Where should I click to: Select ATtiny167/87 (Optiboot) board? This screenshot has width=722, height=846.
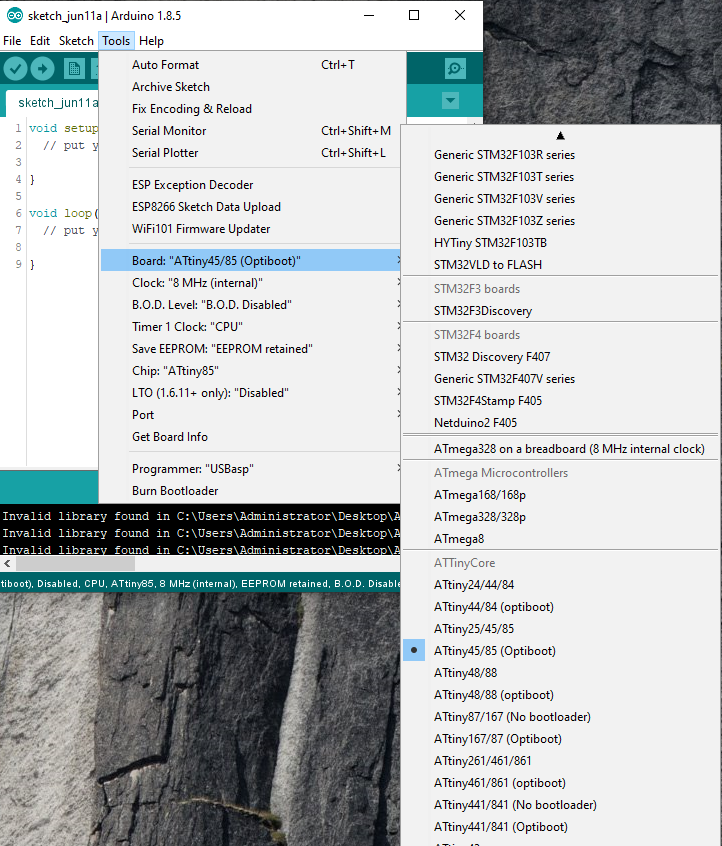click(561, 739)
